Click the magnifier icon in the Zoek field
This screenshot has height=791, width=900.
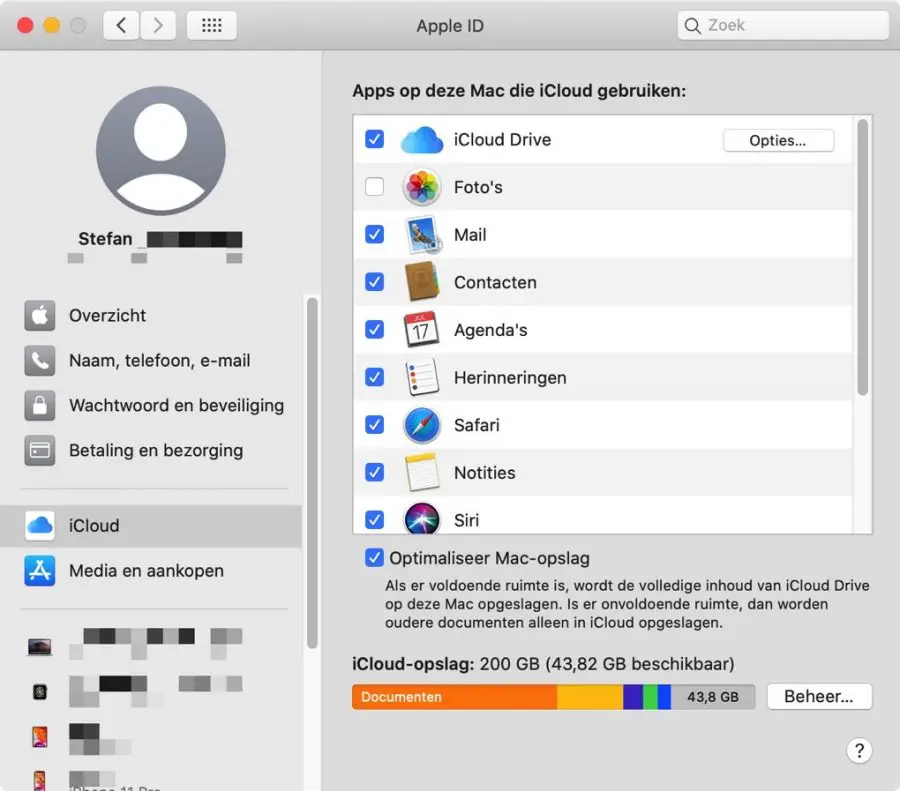coord(692,26)
